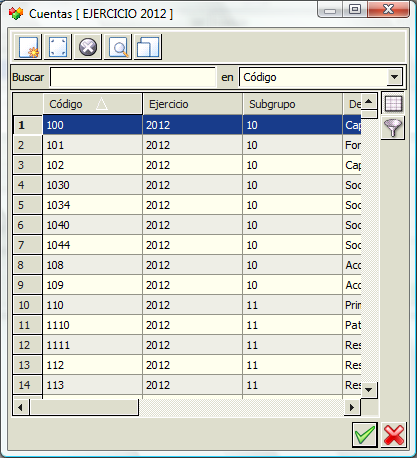The image size is (417, 458).
Task: Select the cell with code 1110
Action: 93,325
